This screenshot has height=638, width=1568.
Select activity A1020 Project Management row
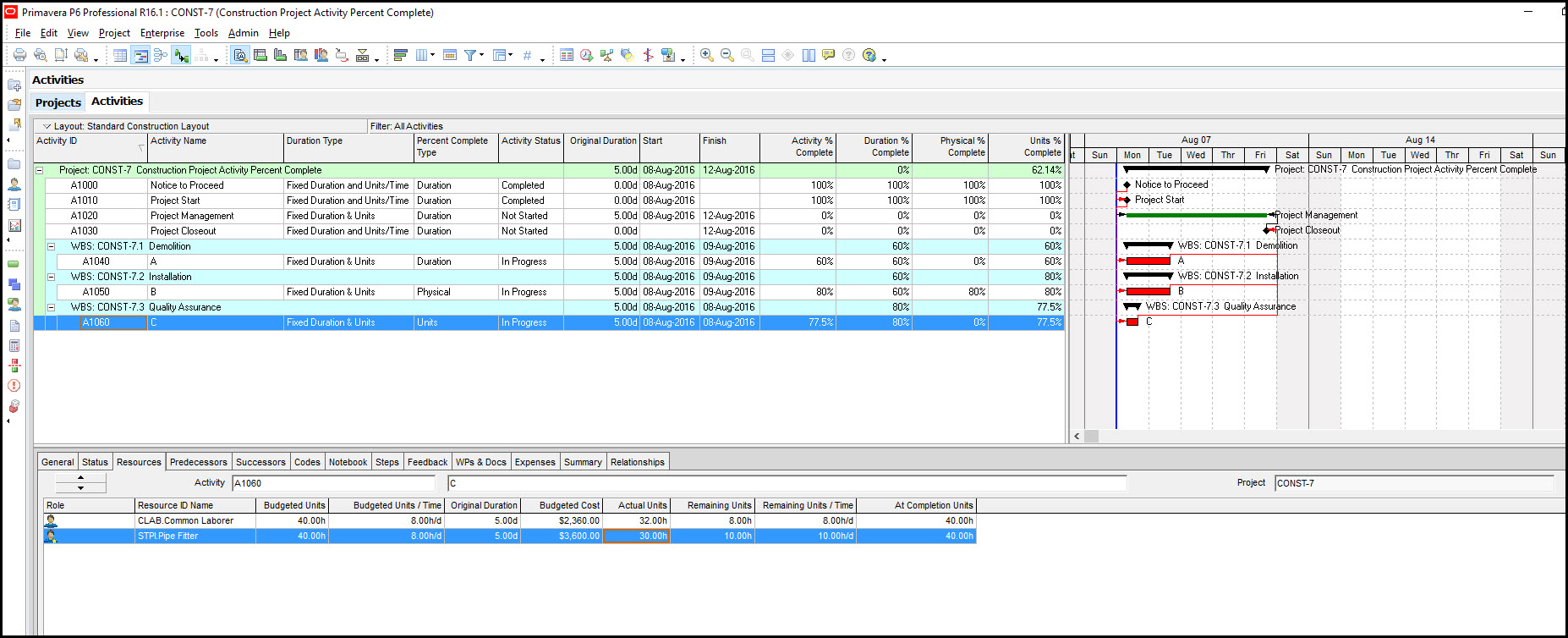coord(549,216)
